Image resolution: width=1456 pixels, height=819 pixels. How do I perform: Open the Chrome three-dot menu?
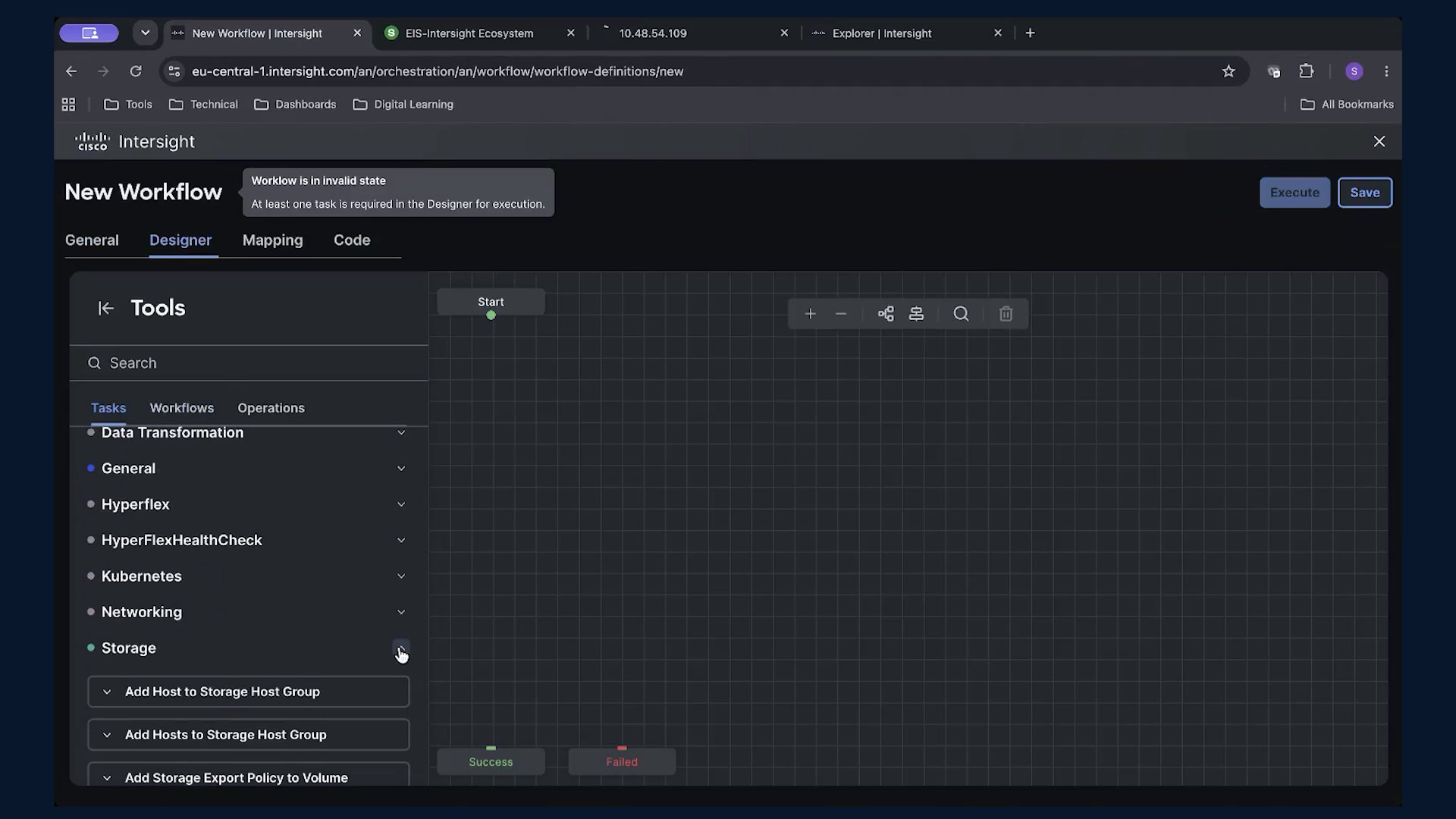(x=1386, y=71)
